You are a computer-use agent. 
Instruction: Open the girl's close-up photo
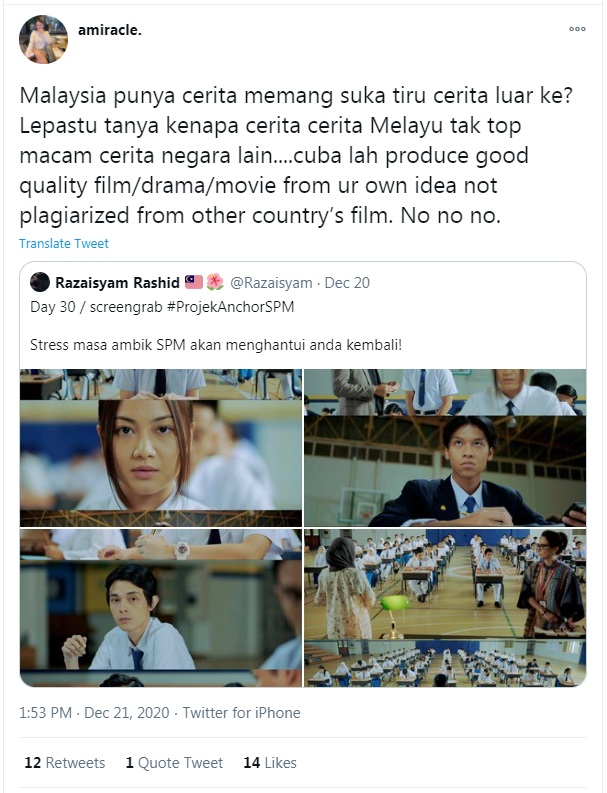coord(161,448)
